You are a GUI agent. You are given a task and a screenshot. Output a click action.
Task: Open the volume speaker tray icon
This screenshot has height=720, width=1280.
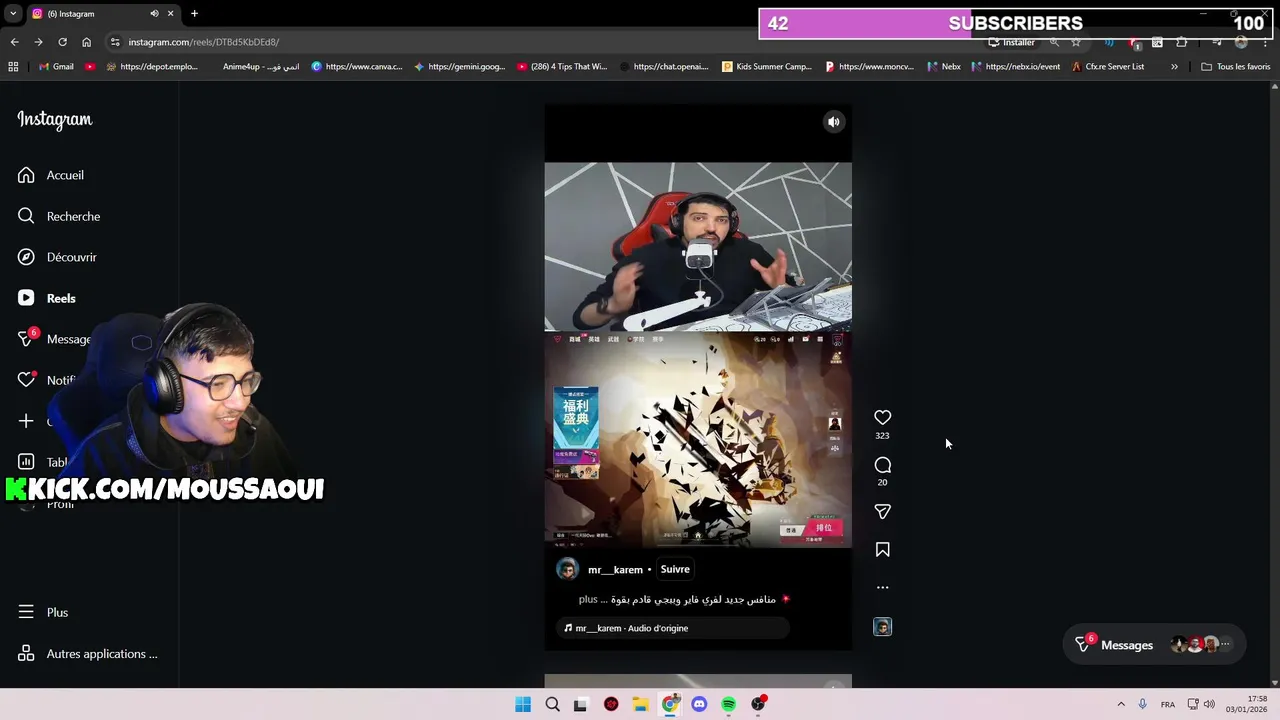[x=1209, y=704]
